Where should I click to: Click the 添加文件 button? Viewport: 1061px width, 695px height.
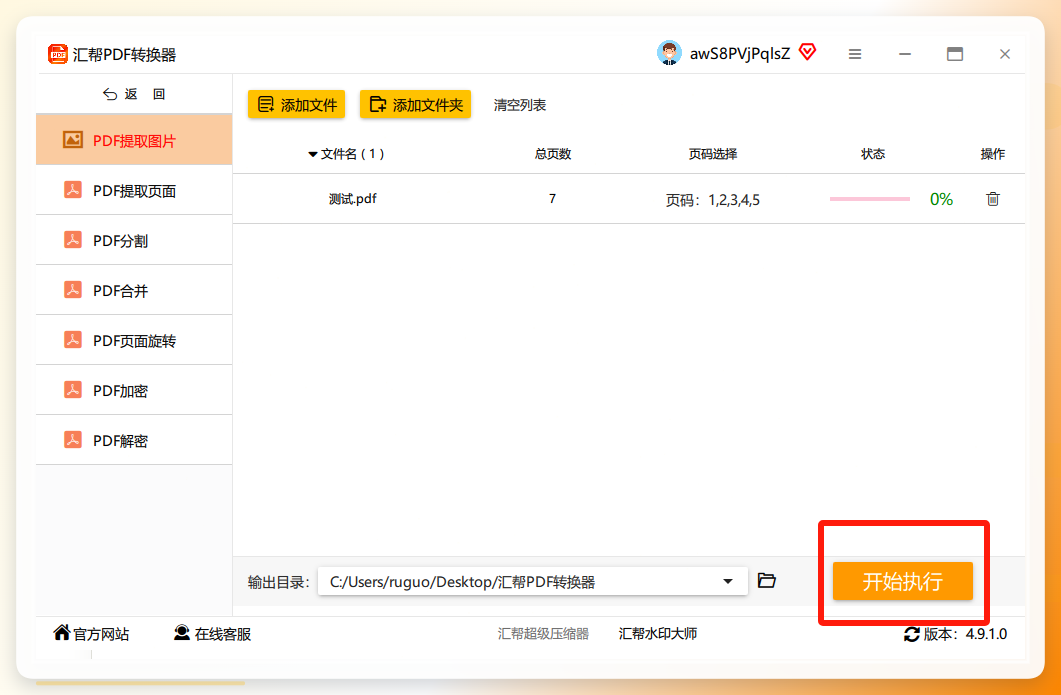coord(296,104)
